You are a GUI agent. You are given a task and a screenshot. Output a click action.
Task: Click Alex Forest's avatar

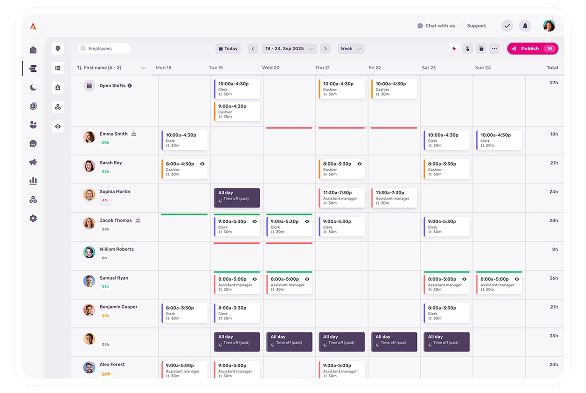(x=89, y=368)
